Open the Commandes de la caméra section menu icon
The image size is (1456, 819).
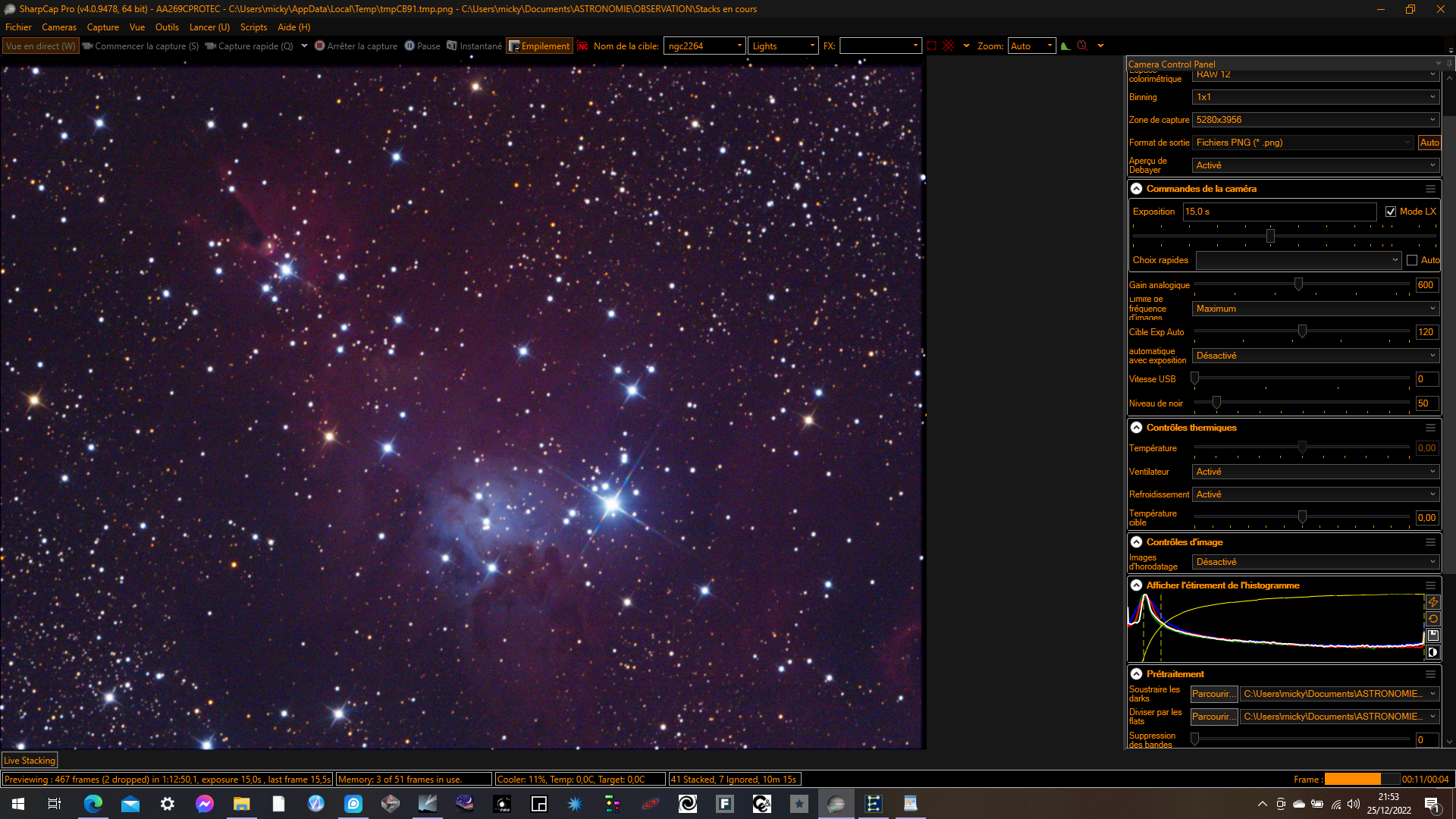point(1430,189)
